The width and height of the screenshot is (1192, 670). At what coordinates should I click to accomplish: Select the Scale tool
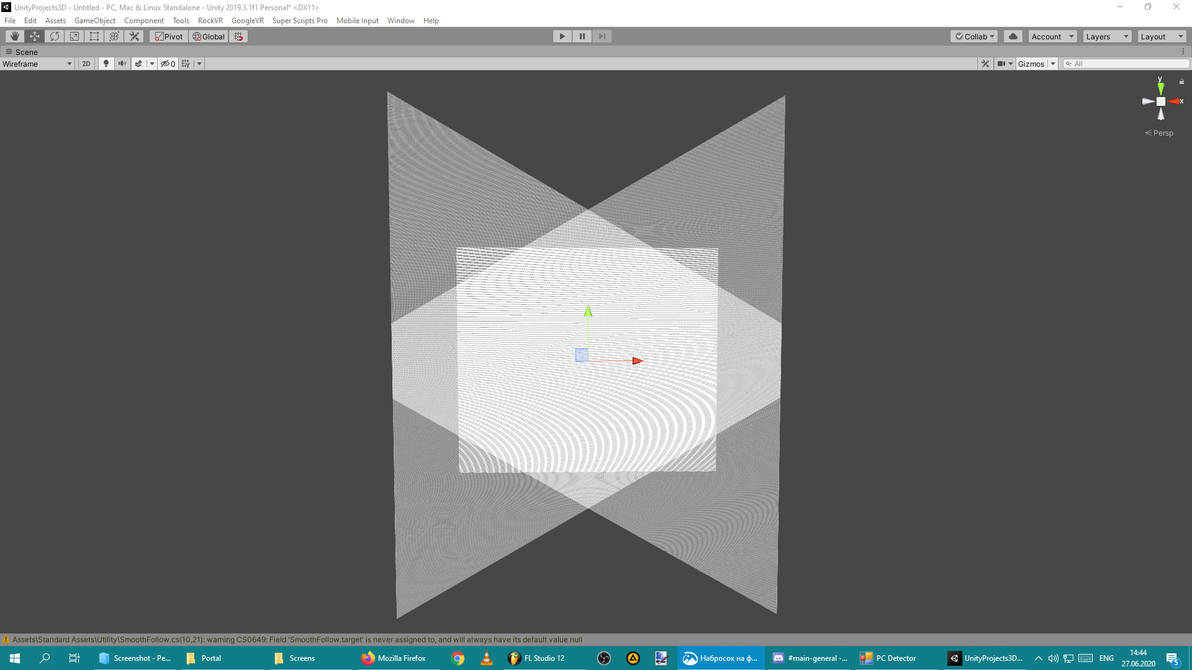pyautogui.click(x=74, y=36)
